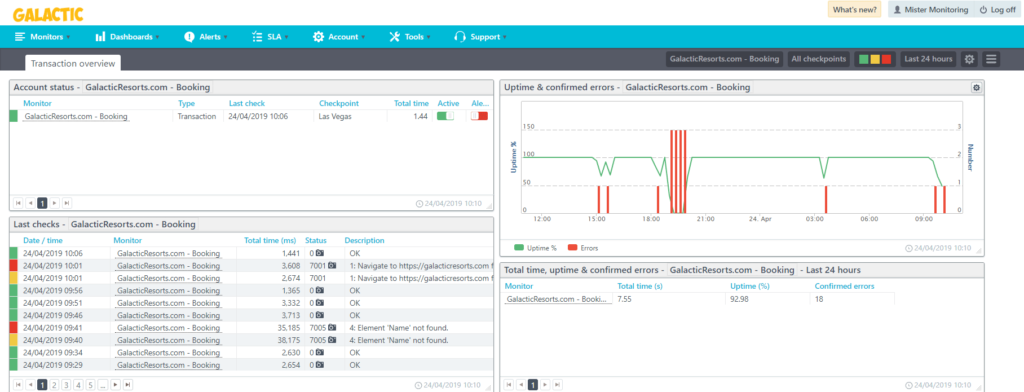Toggle the Errors series in the chart legend

pyautogui.click(x=583, y=248)
